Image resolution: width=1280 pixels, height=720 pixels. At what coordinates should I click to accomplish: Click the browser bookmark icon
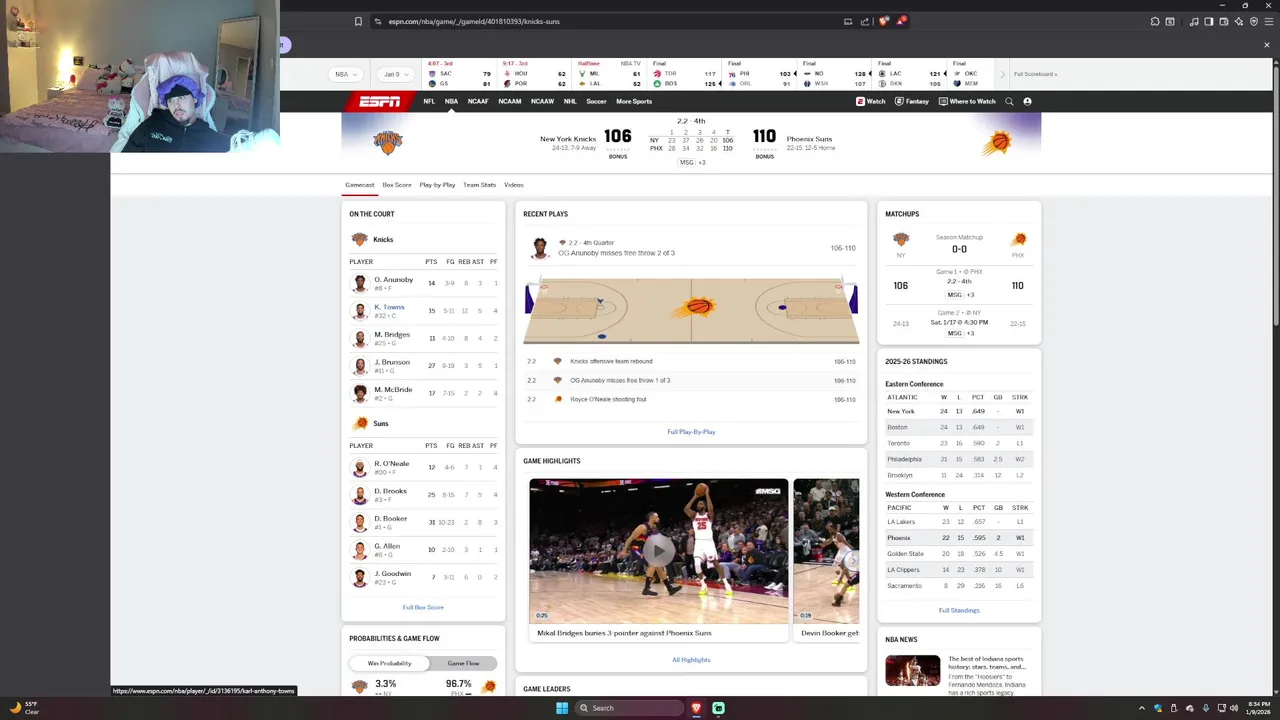tap(358, 21)
